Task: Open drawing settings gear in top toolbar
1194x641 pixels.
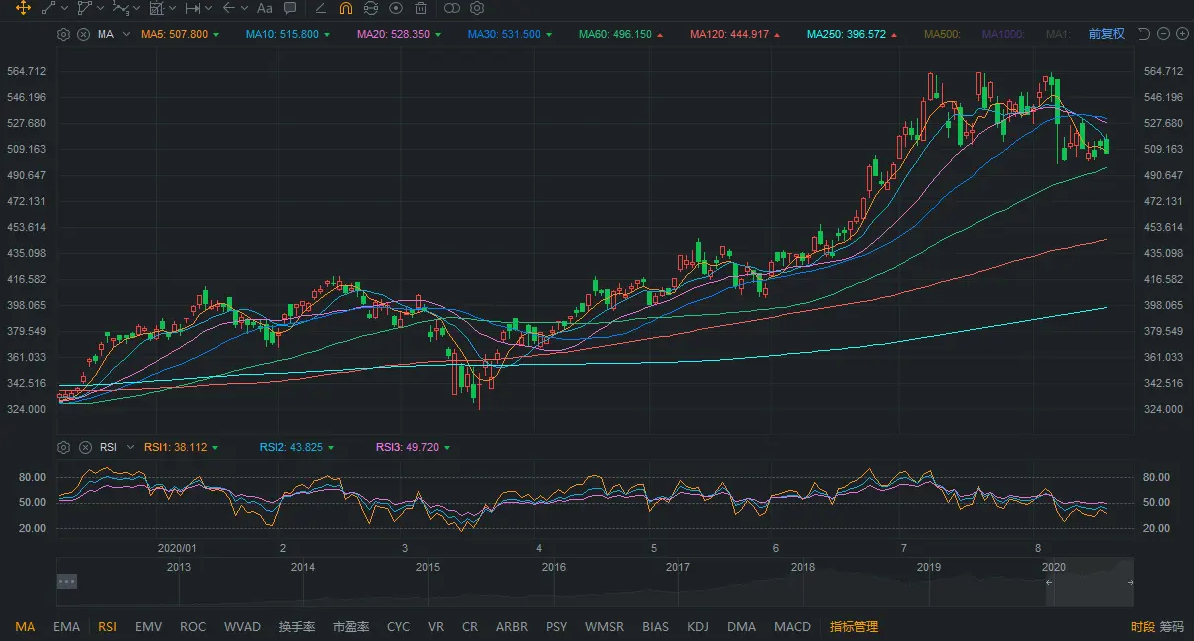Action: coord(477,9)
